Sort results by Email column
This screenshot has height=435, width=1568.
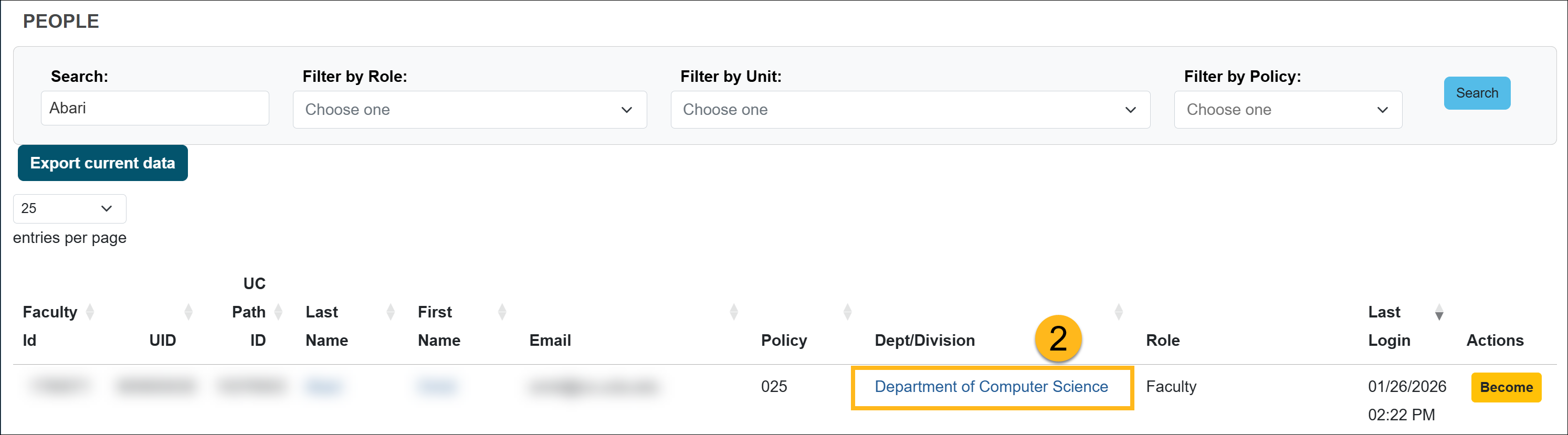click(x=733, y=312)
